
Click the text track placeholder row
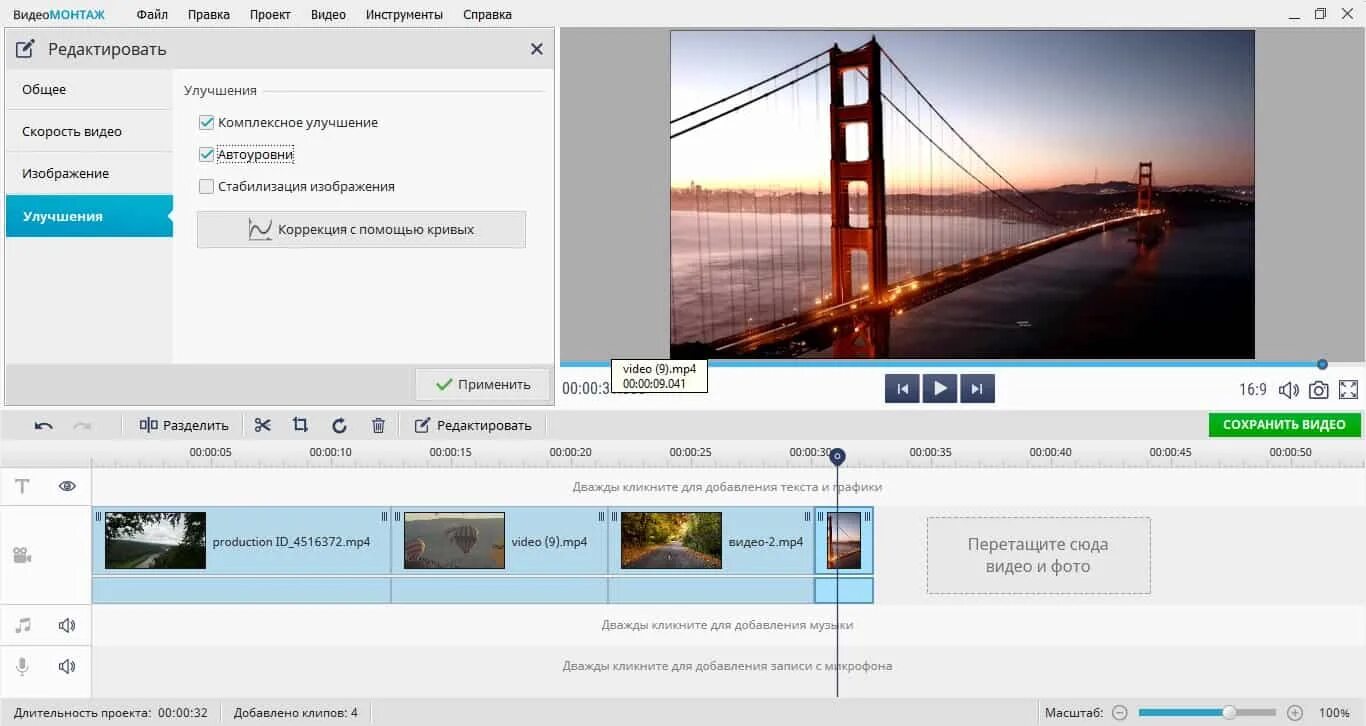(x=727, y=487)
